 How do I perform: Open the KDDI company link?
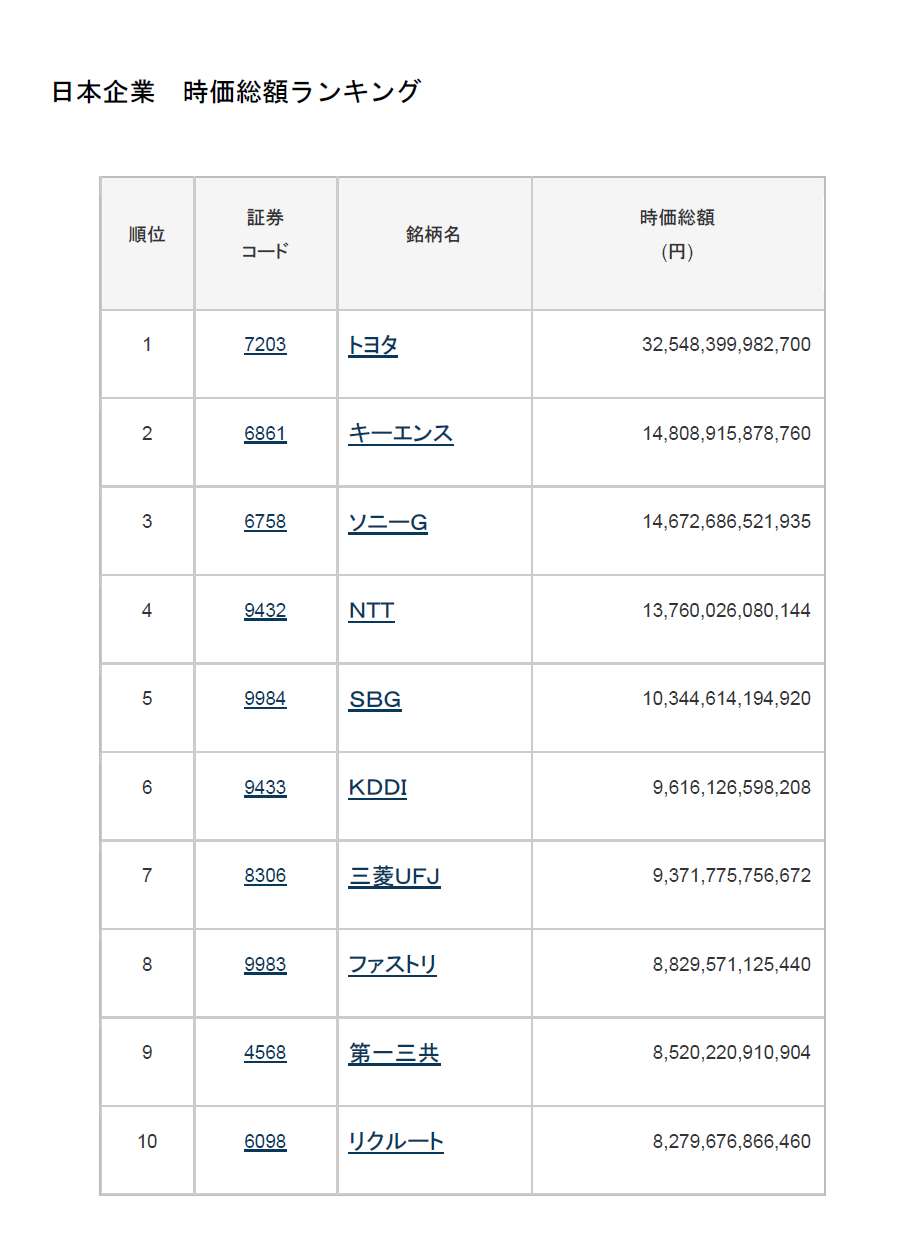tap(378, 788)
